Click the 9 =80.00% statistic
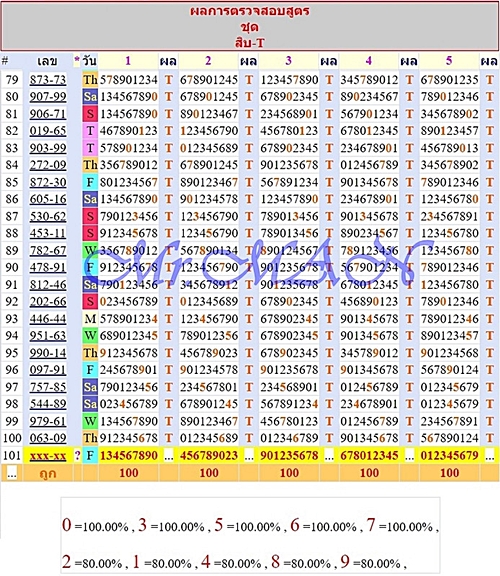500x576 pixels. click(370, 562)
